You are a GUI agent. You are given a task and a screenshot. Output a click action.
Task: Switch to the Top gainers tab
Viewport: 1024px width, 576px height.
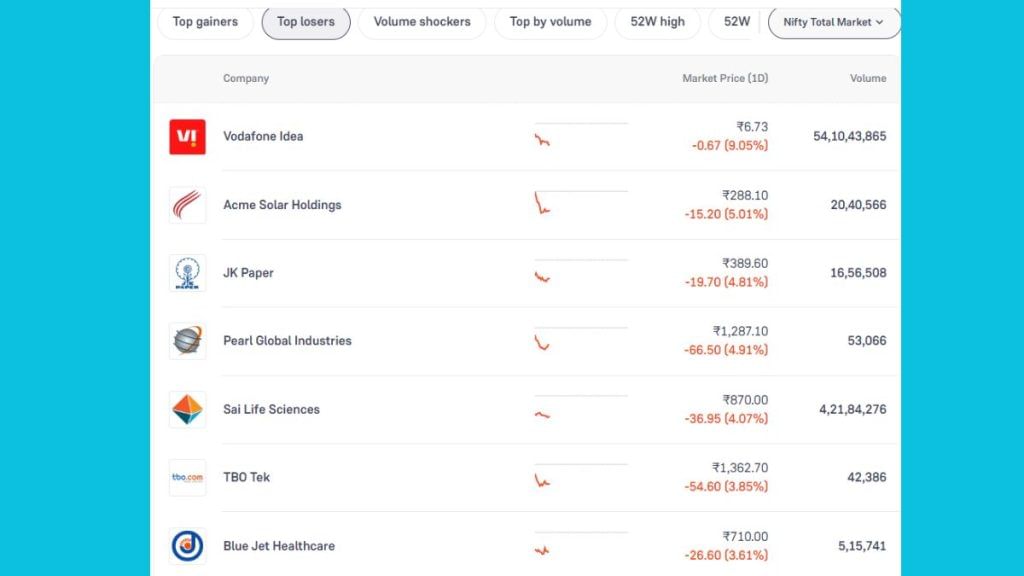205,22
